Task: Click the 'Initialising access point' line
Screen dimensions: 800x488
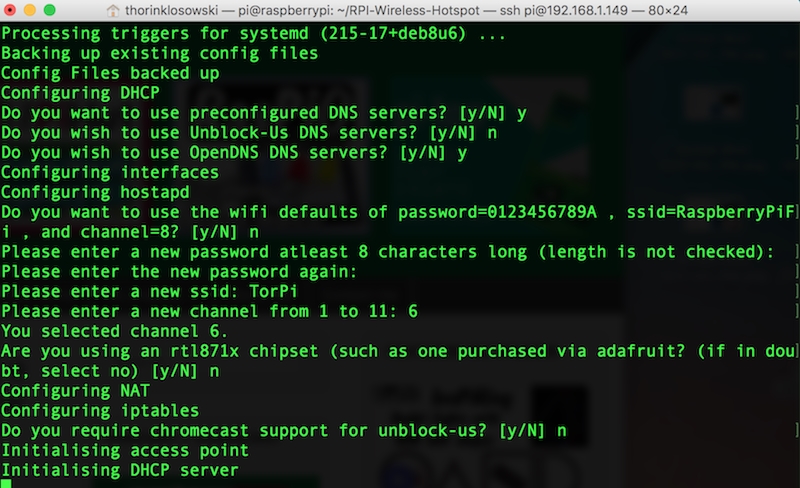Action: click(125, 450)
